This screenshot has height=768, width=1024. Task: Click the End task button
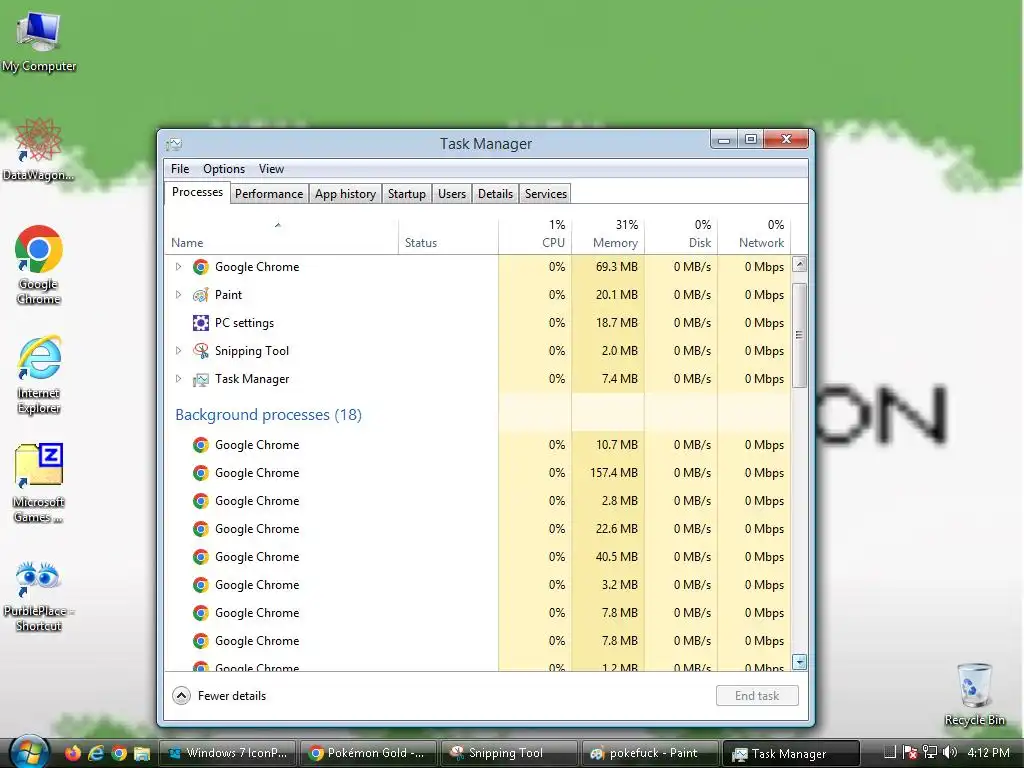point(757,696)
